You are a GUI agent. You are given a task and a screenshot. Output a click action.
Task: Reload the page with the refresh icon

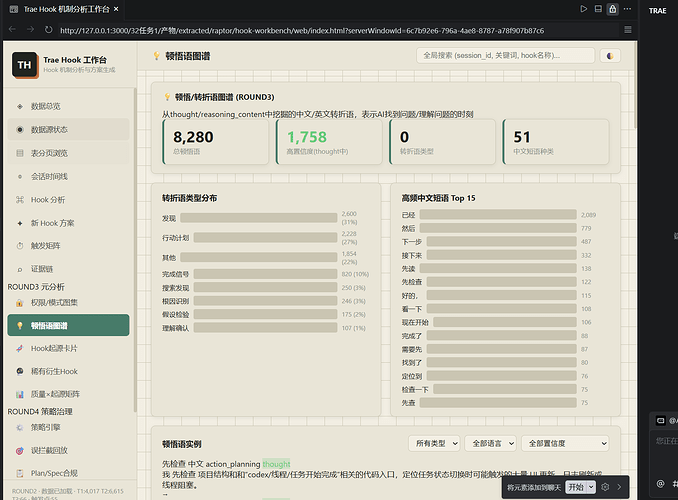tap(48, 30)
